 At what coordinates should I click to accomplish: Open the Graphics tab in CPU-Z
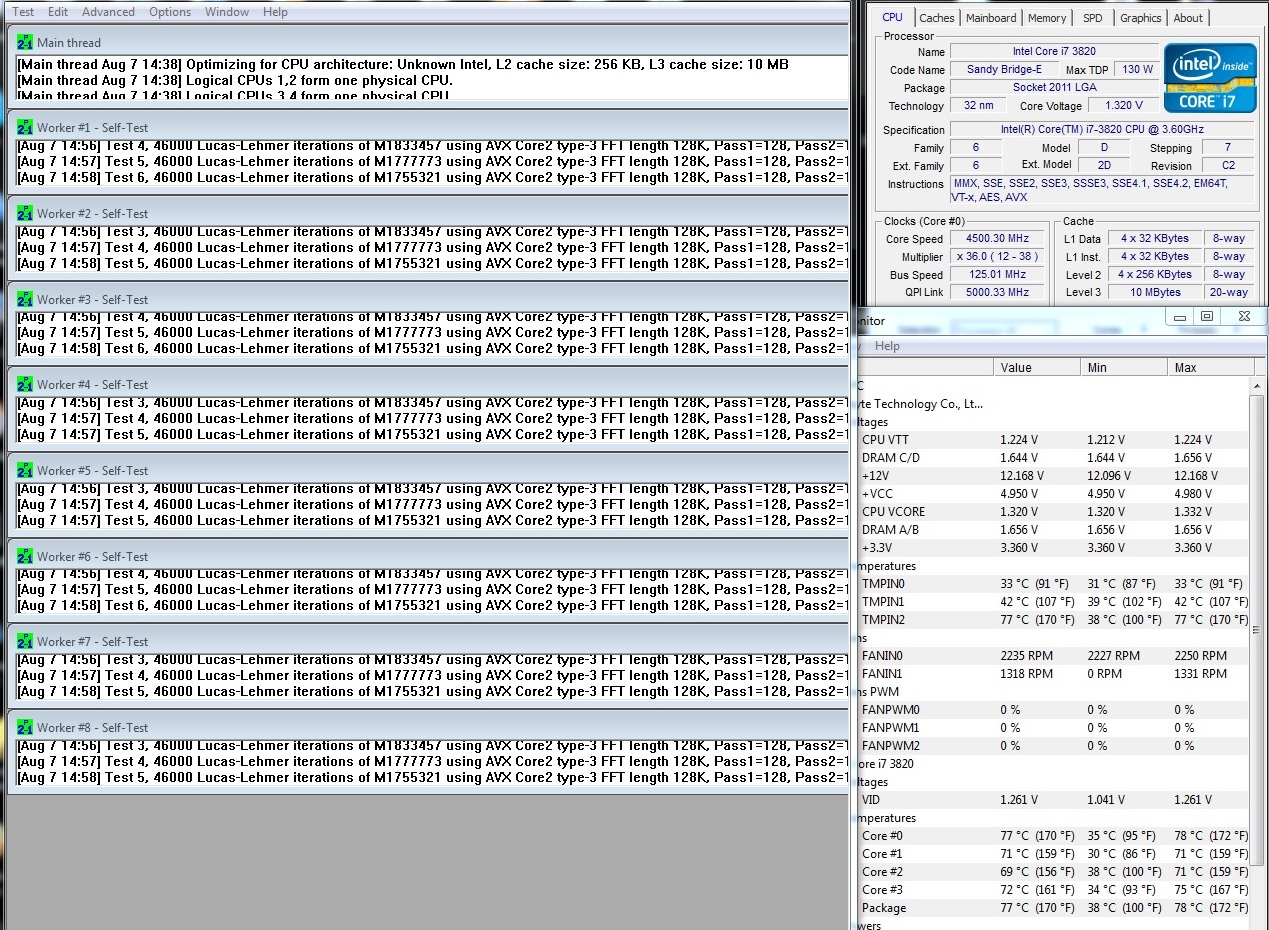click(1140, 18)
